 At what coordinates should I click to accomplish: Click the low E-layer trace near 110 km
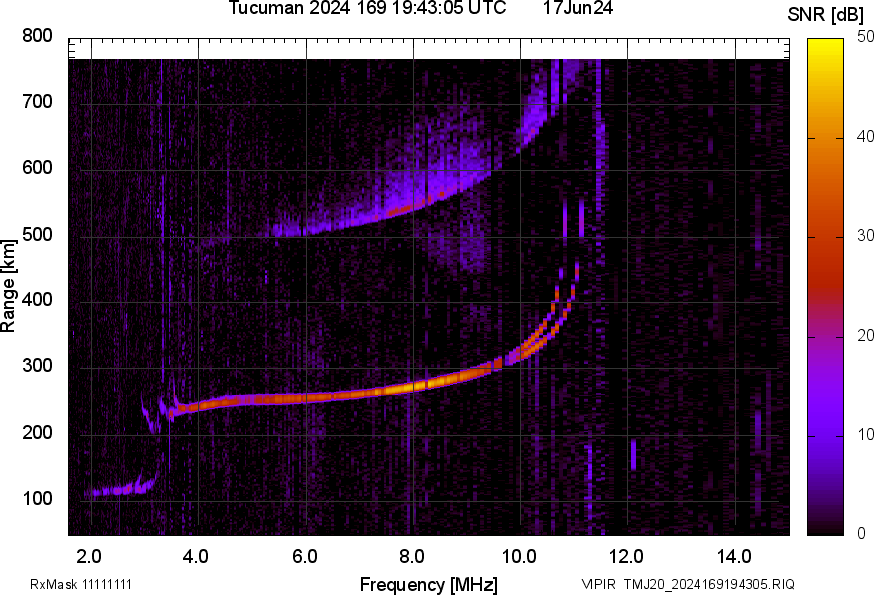click(115, 490)
